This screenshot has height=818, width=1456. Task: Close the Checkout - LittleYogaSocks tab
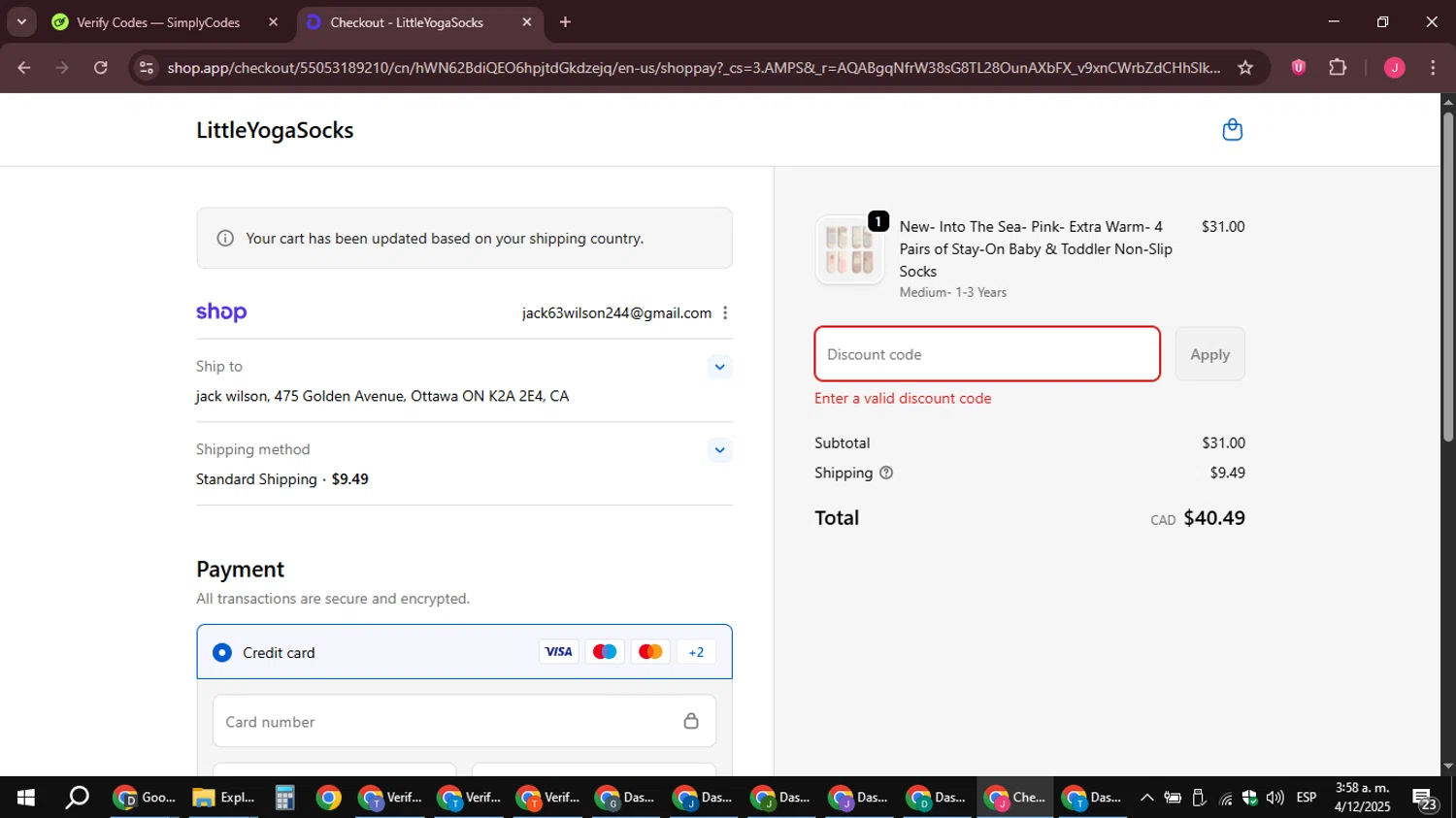(x=527, y=21)
